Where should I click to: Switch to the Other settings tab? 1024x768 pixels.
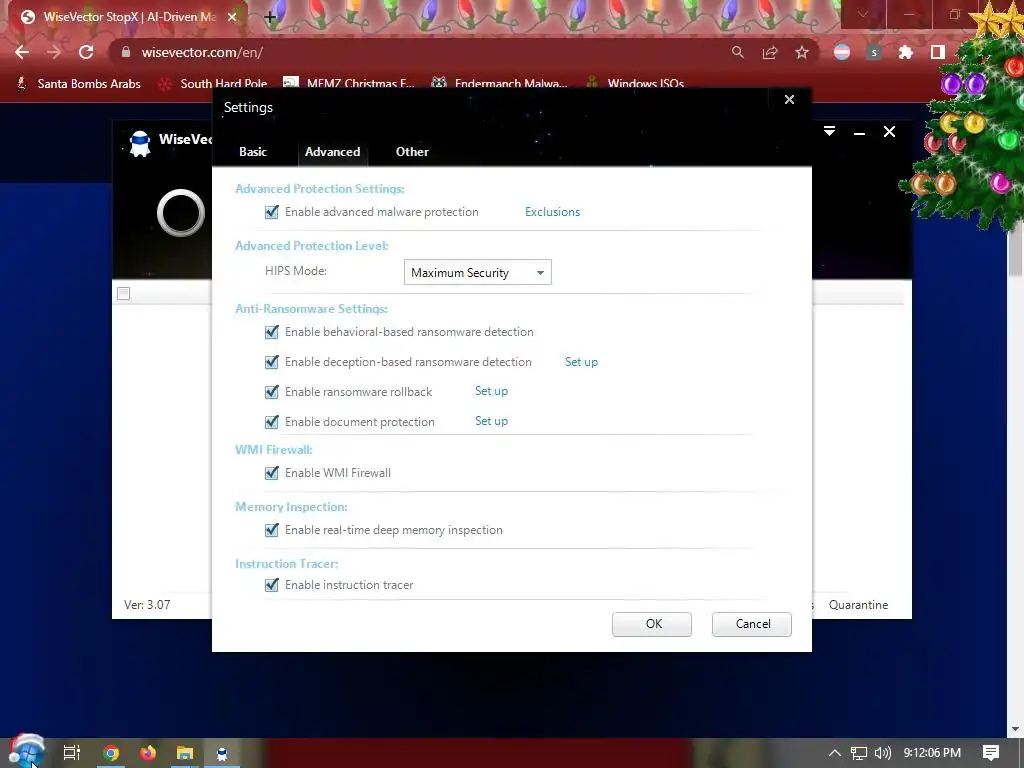[x=412, y=152]
